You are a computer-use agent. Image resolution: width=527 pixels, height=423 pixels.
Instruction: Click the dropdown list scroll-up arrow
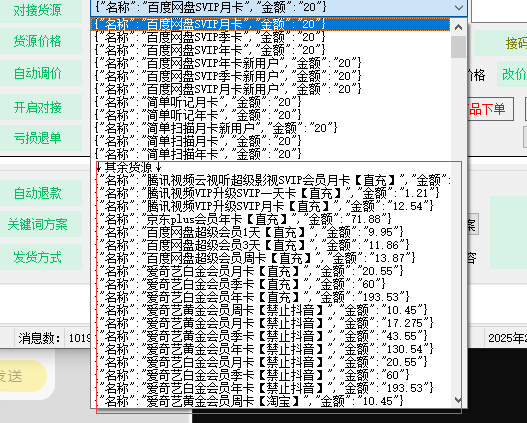coord(458,27)
